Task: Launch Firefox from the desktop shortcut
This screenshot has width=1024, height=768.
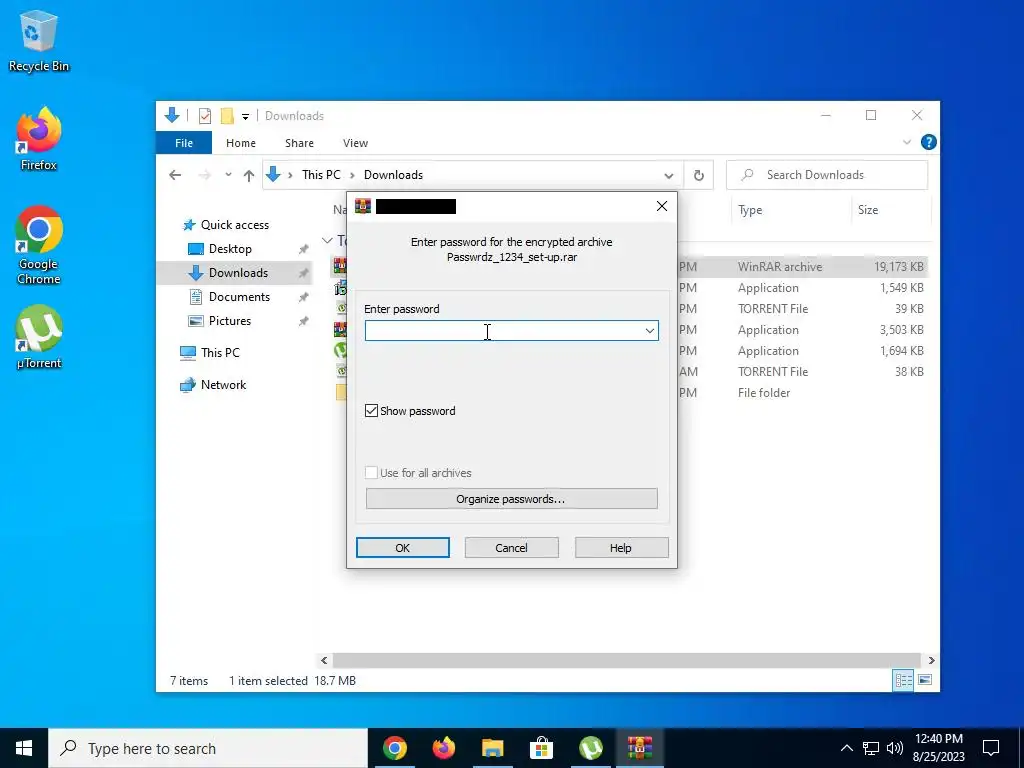Action: (39, 139)
